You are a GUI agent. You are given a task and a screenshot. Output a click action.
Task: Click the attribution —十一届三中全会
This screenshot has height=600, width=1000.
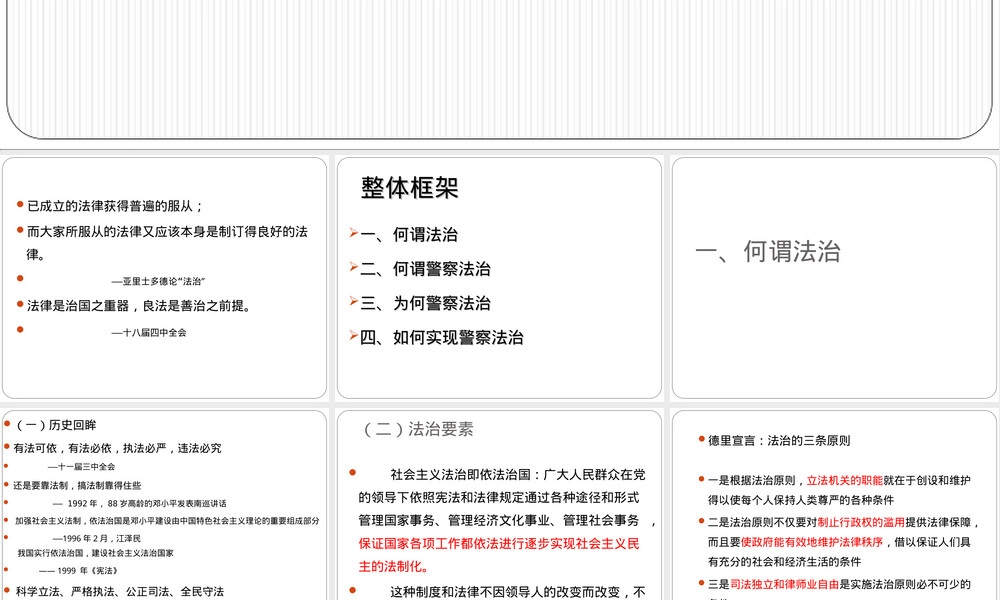[x=82, y=467]
